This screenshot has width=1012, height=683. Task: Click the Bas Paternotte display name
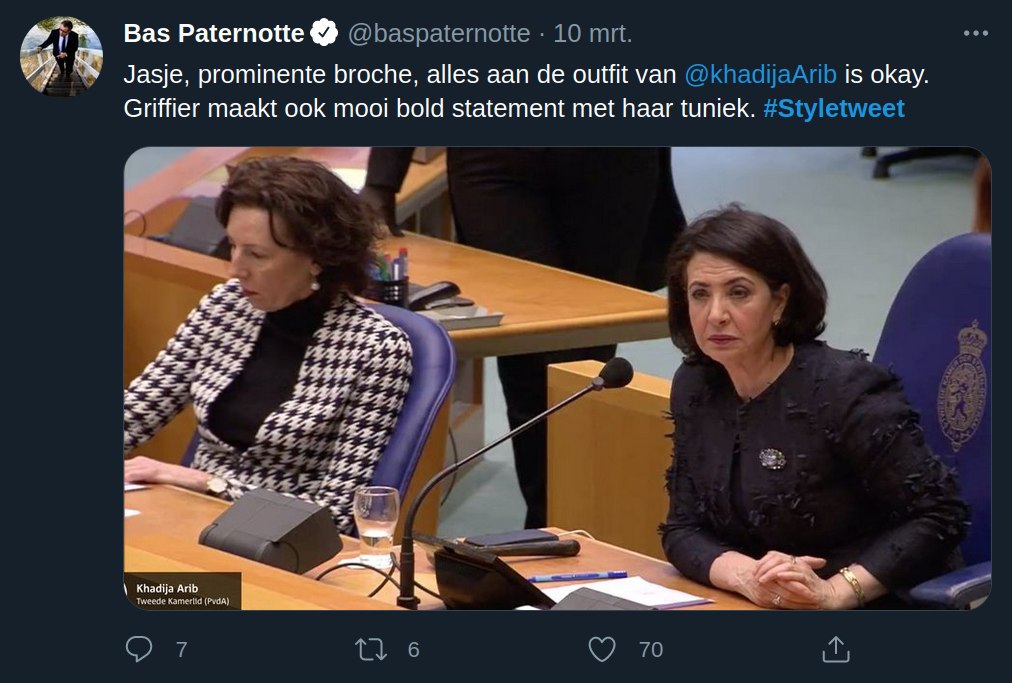pyautogui.click(x=214, y=33)
